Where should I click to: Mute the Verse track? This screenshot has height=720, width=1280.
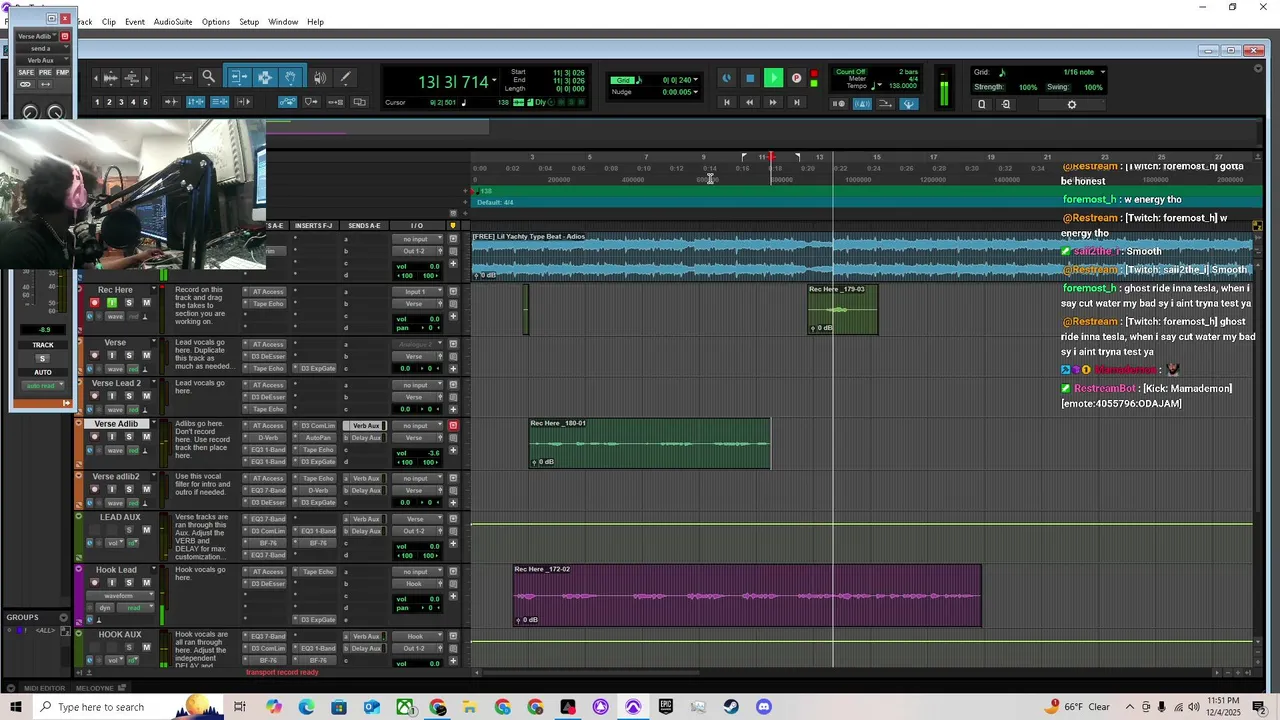coord(146,355)
